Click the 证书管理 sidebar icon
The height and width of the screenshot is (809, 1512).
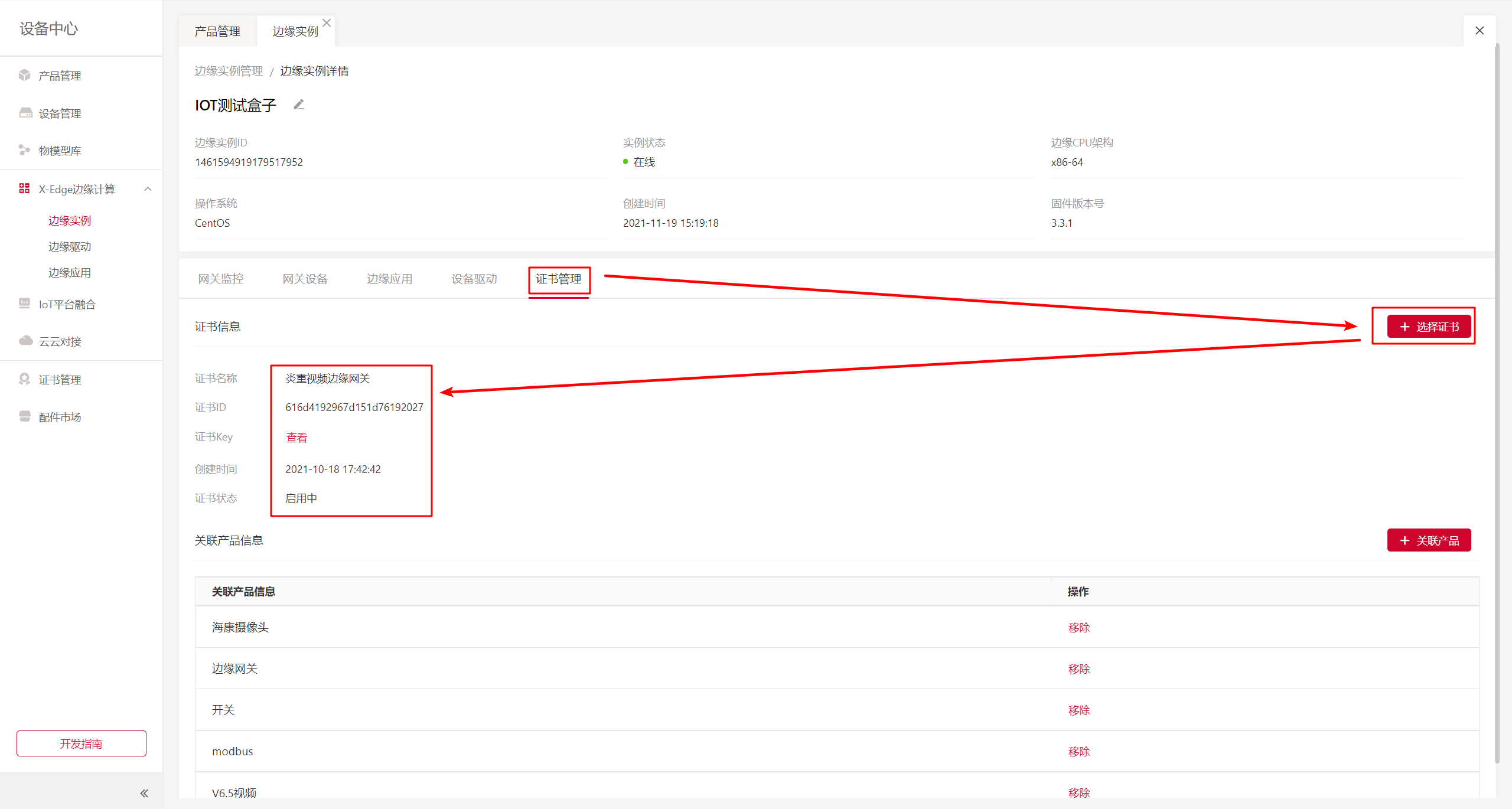(24, 379)
